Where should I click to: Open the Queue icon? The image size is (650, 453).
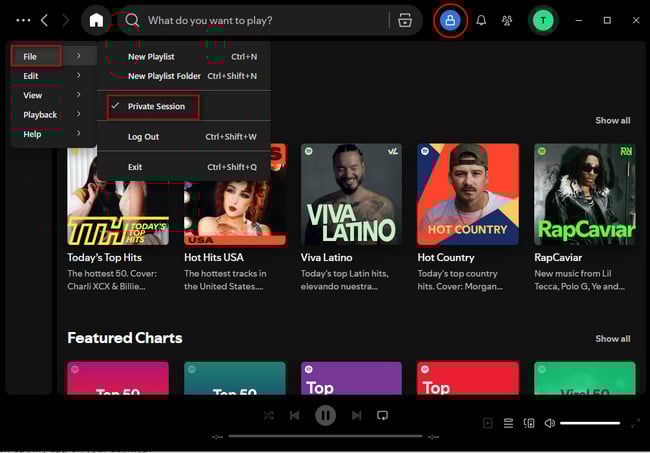(x=508, y=423)
